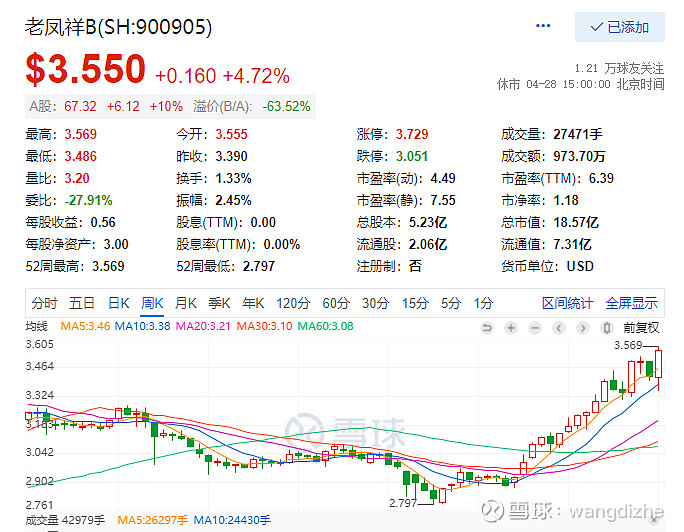Switch to the 1分 tab
The image size is (684, 532).
[484, 303]
